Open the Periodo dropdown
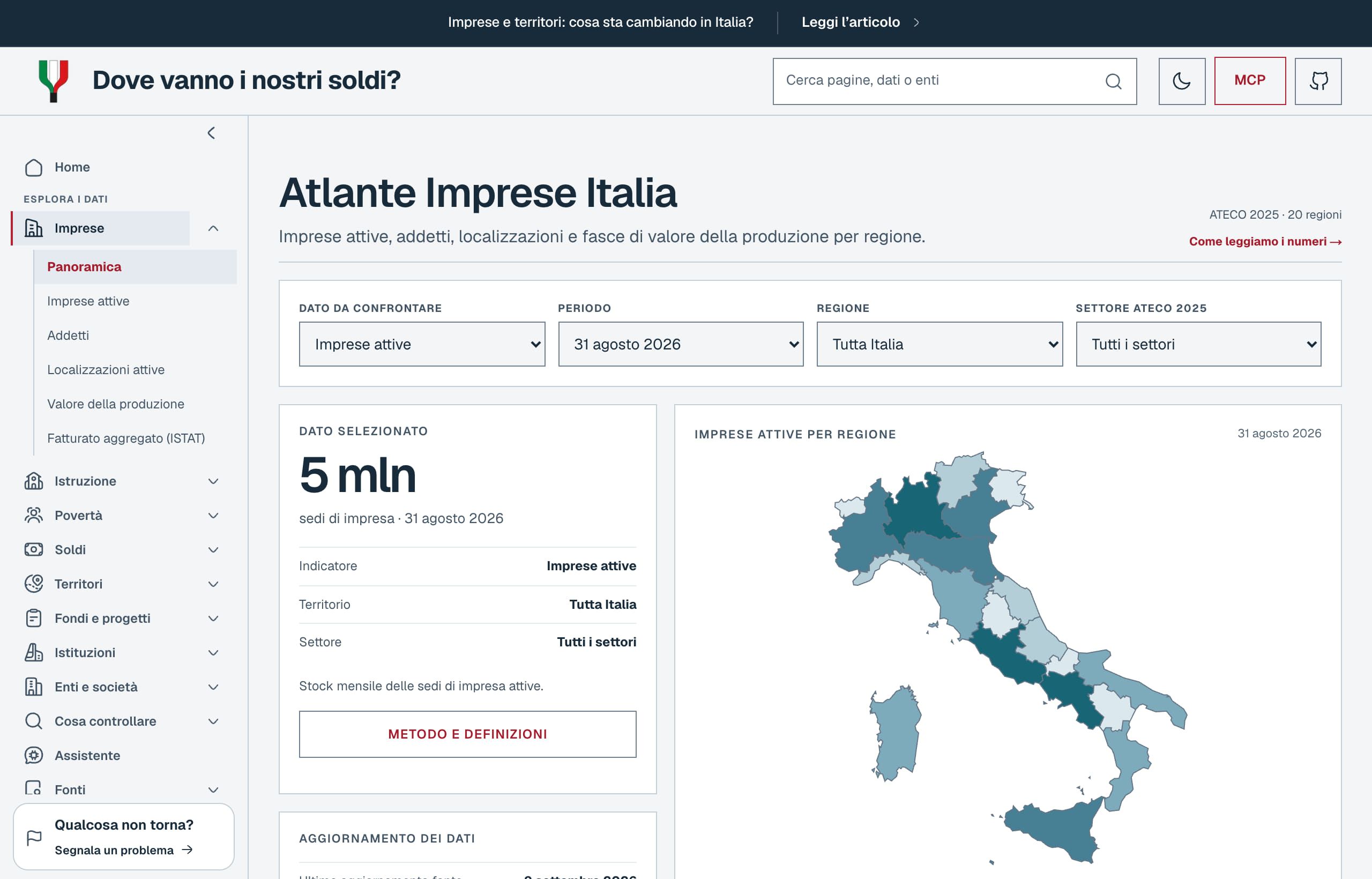 [x=681, y=344]
